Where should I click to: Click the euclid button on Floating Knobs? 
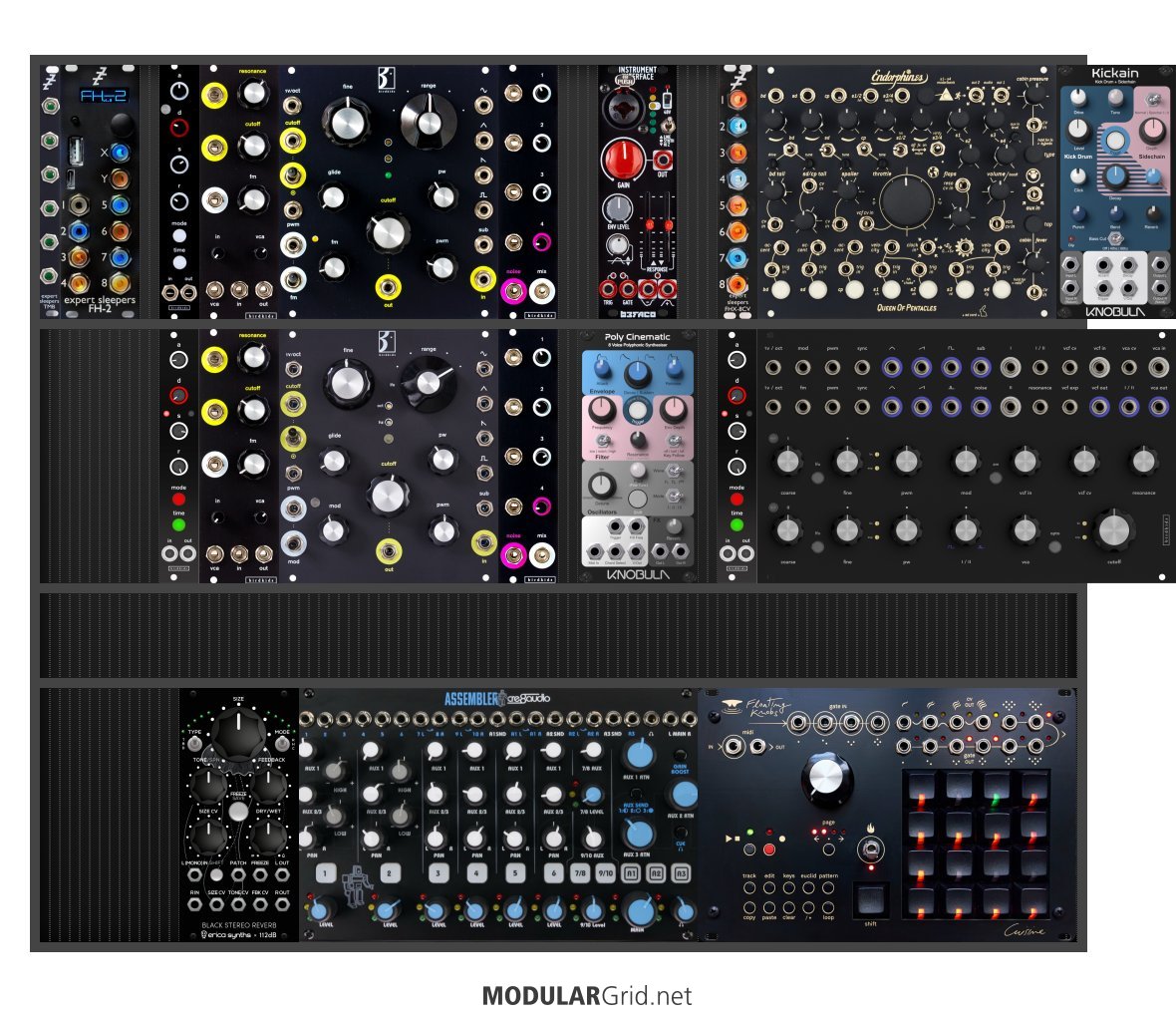(x=808, y=888)
